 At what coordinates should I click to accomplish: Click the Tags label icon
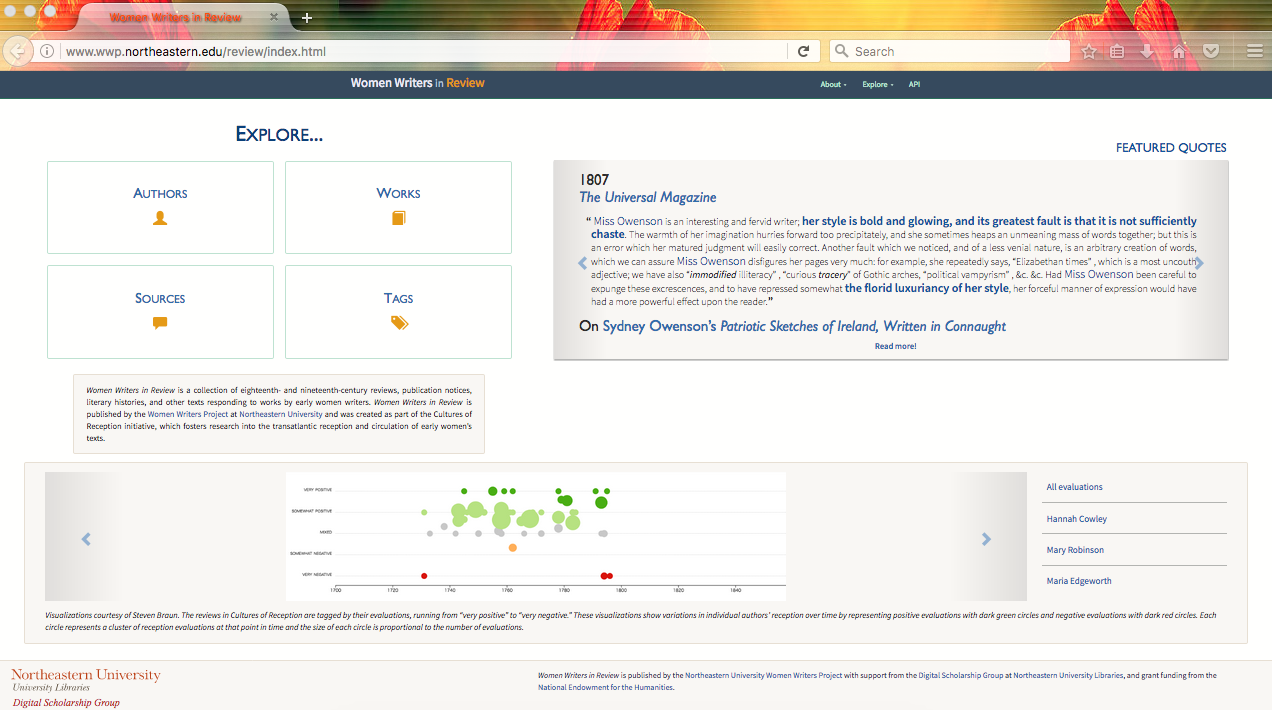click(399, 323)
